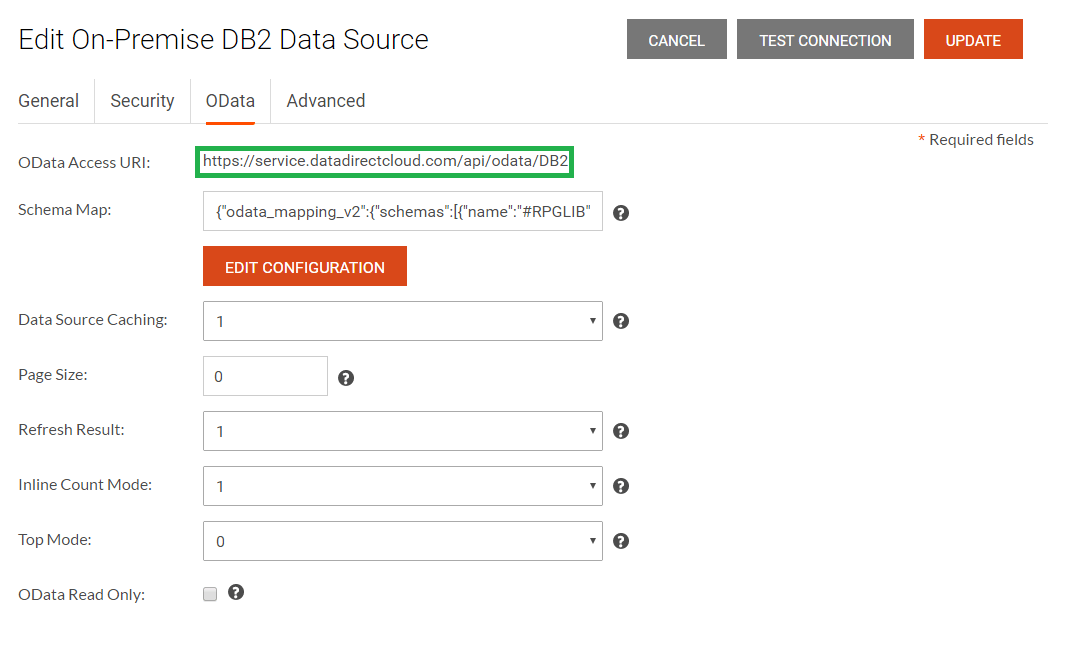Open help for Data Source Caching
Image resolution: width=1073 pixels, height=651 pixels.
point(621,321)
